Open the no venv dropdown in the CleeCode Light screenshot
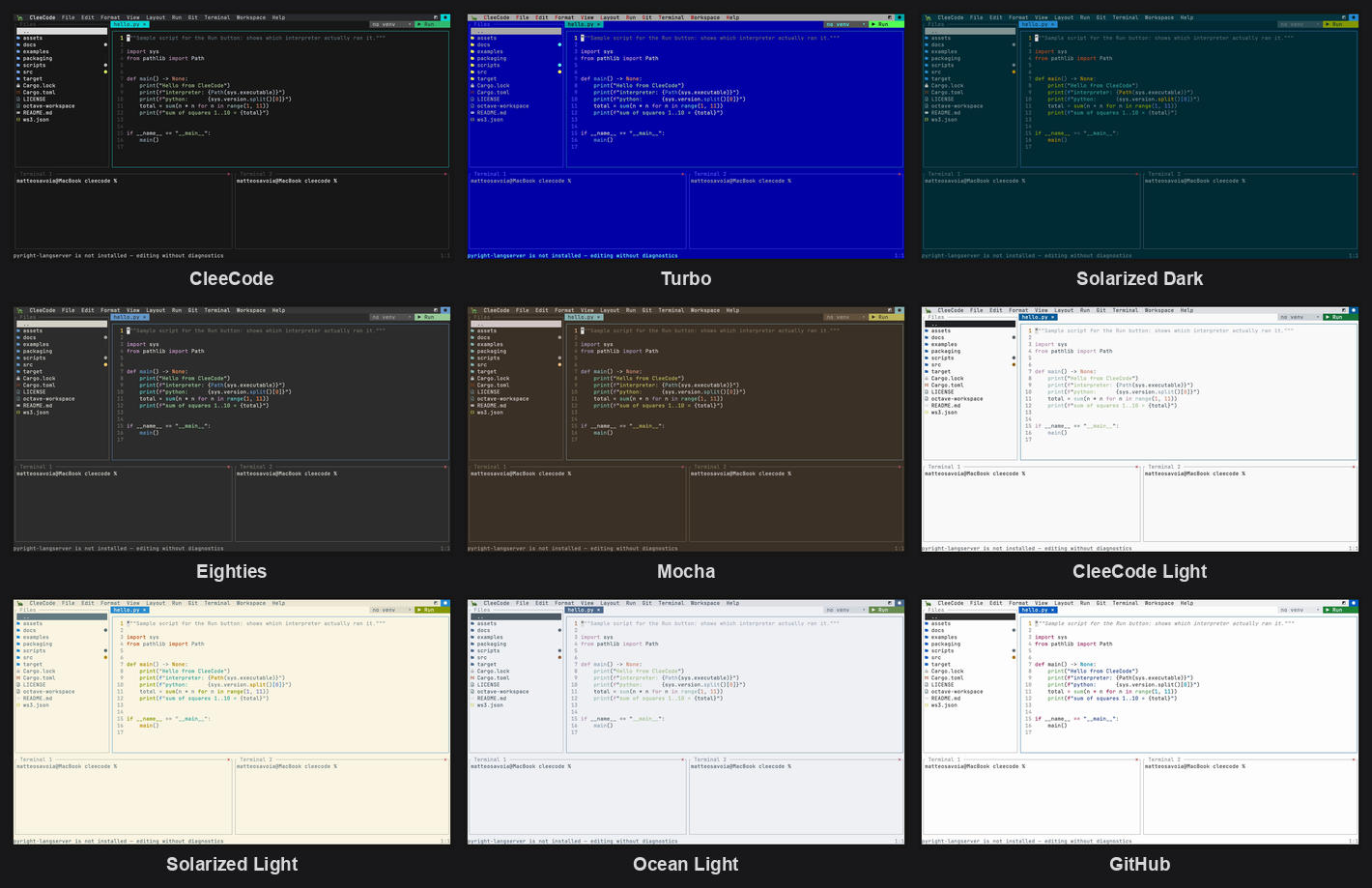1372x888 pixels. pyautogui.click(x=1301, y=317)
